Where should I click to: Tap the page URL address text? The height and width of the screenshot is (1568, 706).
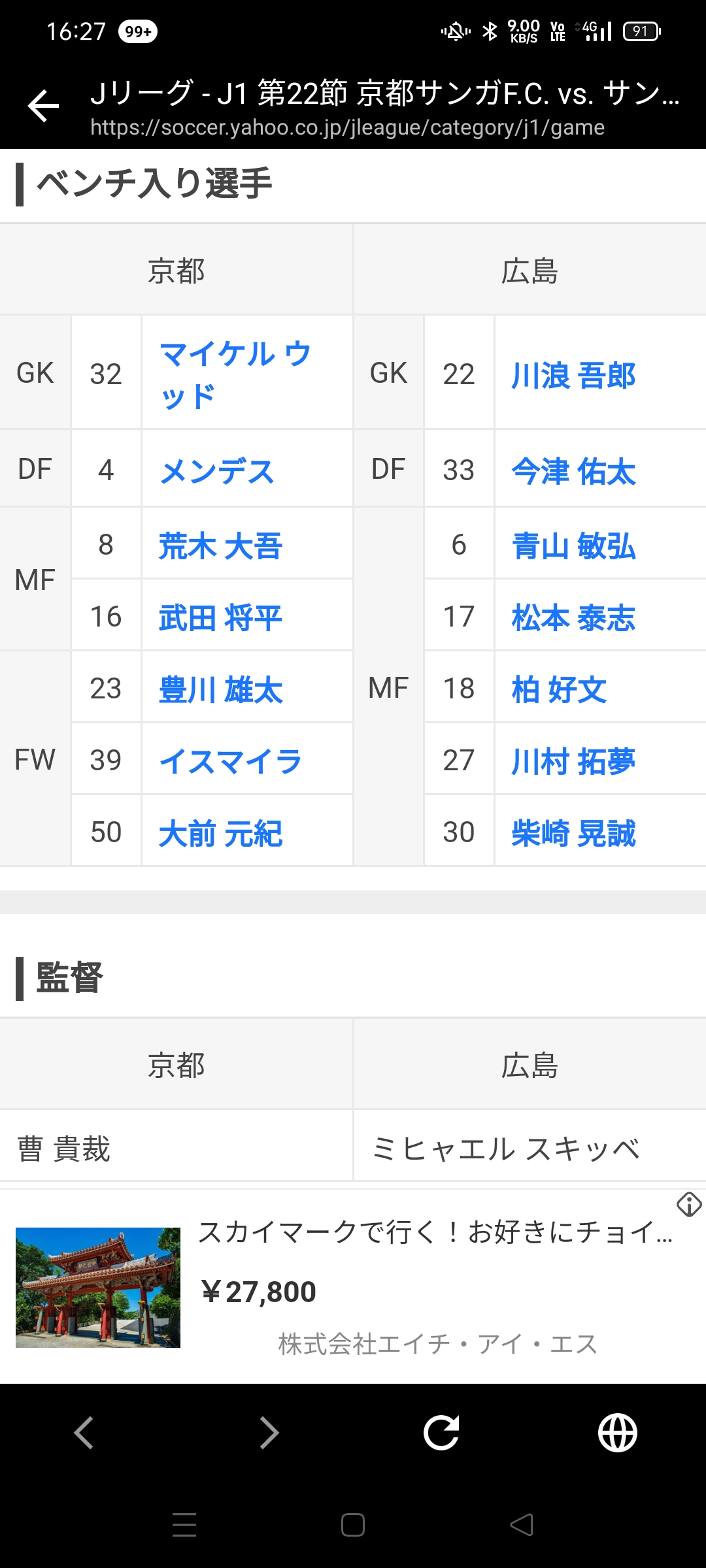(x=347, y=127)
